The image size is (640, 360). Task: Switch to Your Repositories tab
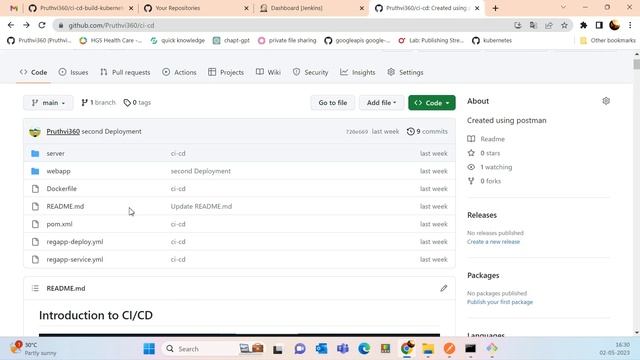[x=196, y=8]
